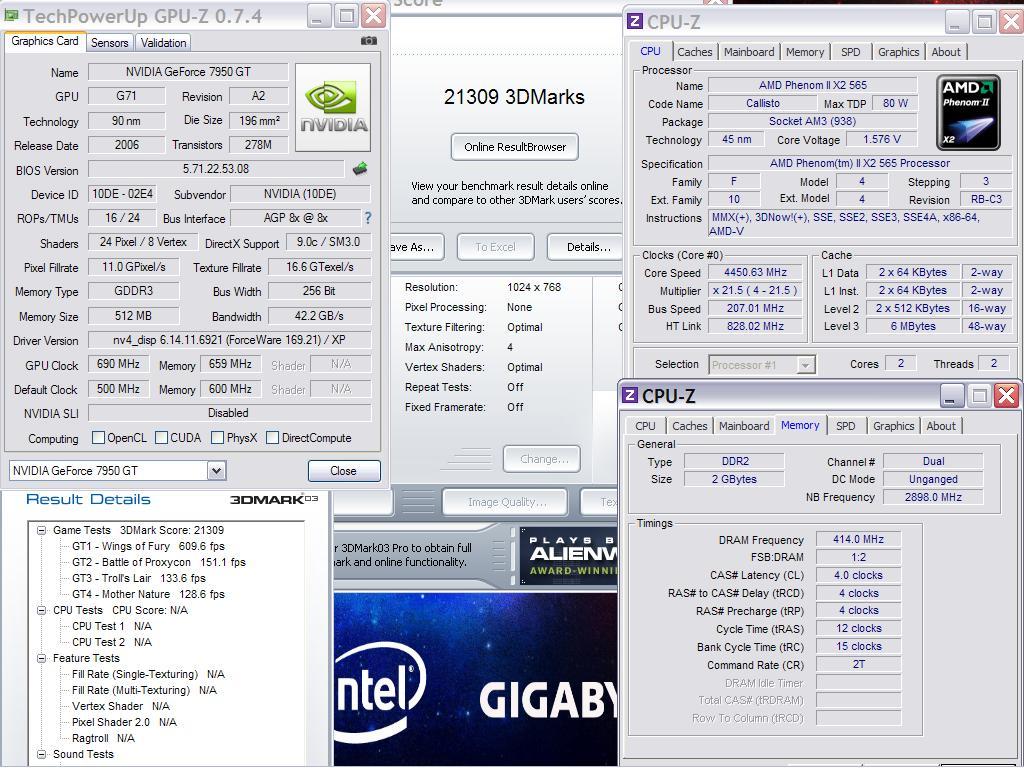Screen dimensions: 1024x768
Task: Click the DRAM Frequency 414.0 MHz value
Action: tap(858, 539)
